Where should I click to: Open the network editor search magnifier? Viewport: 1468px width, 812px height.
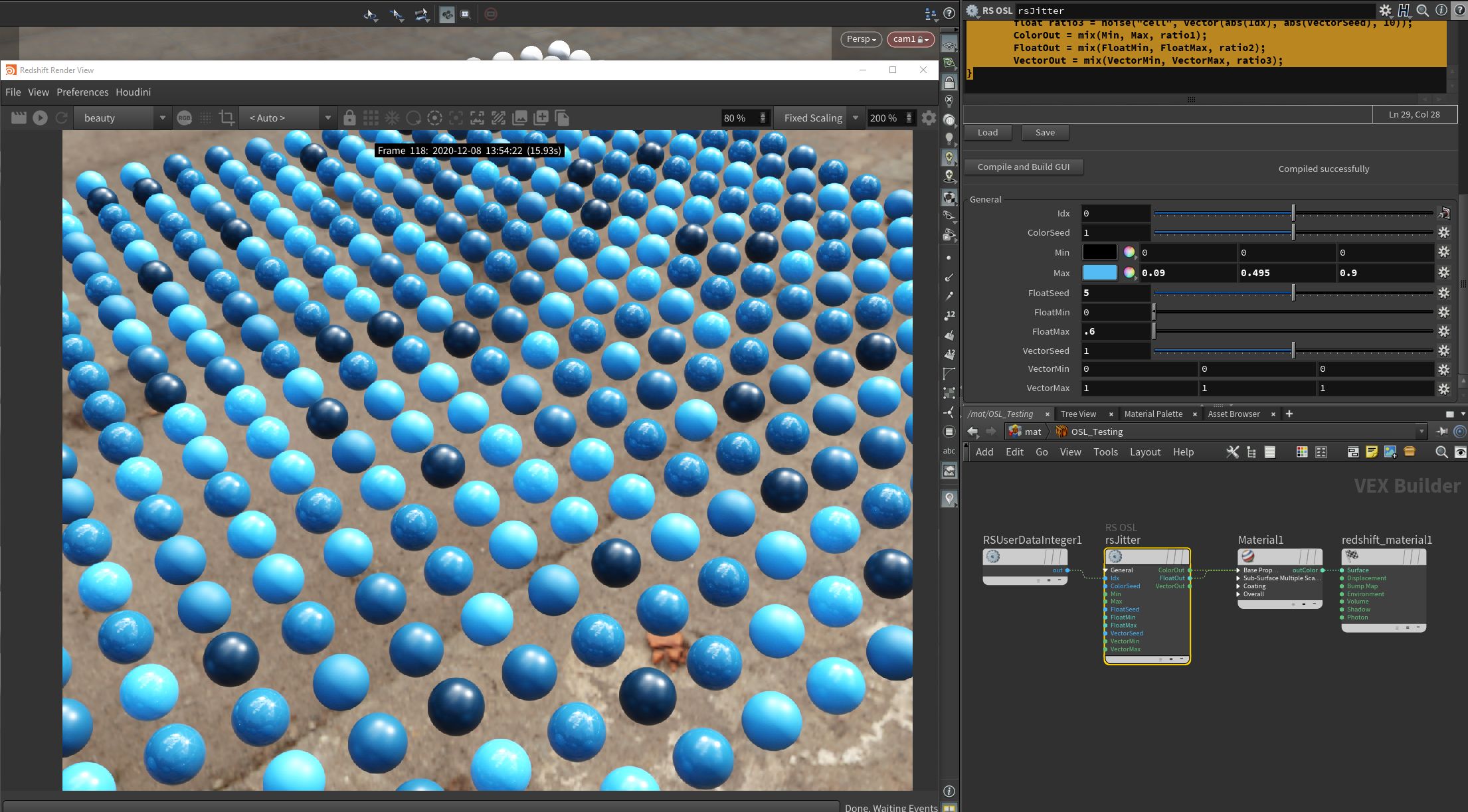pos(1441,452)
